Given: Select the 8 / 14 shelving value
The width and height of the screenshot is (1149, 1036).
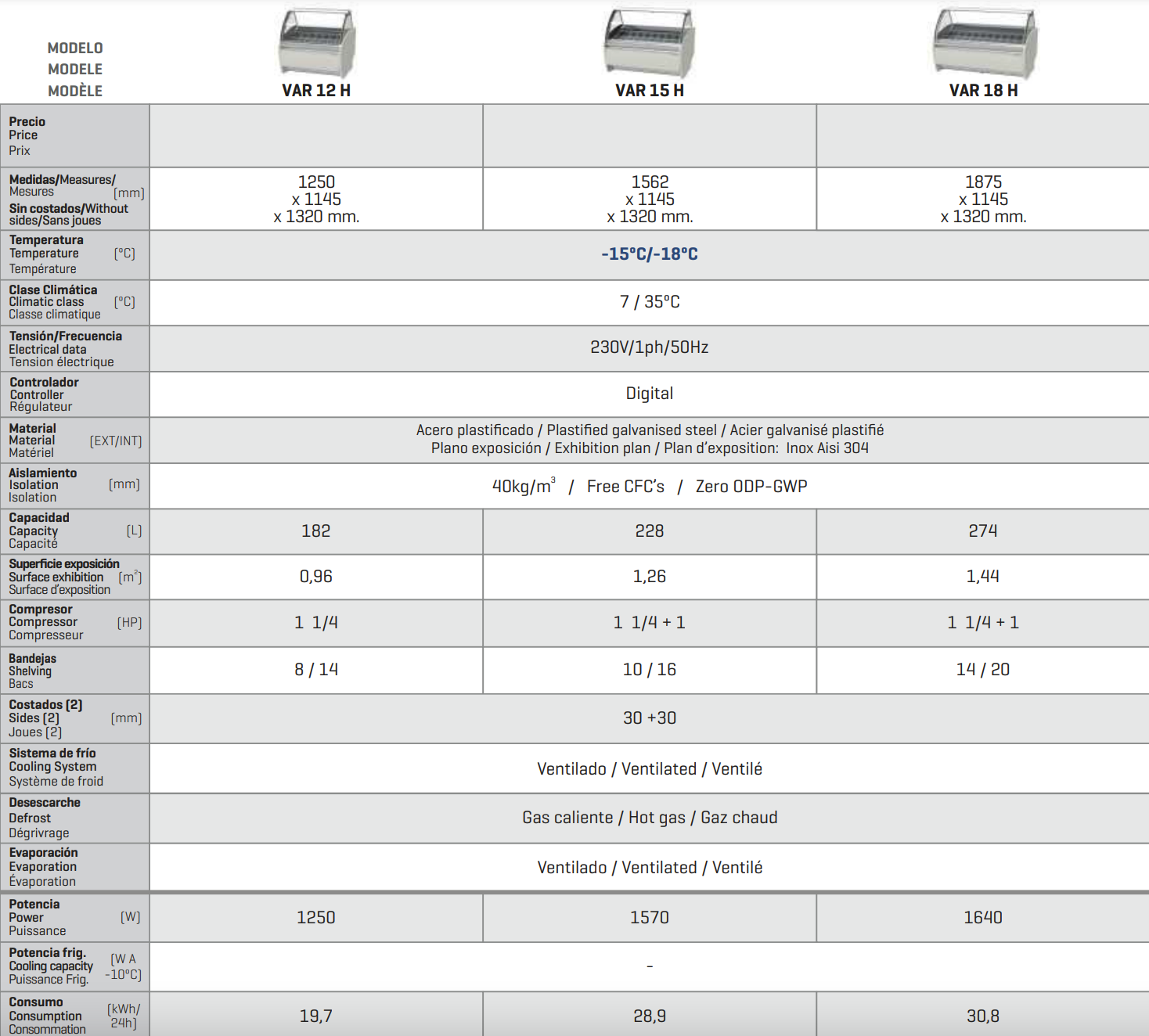Looking at the screenshot, I should [316, 670].
